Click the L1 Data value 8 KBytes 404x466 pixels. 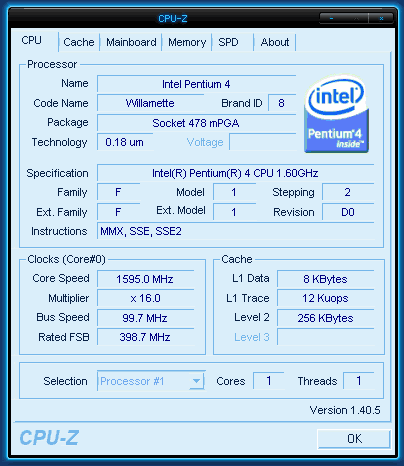pyautogui.click(x=325, y=279)
